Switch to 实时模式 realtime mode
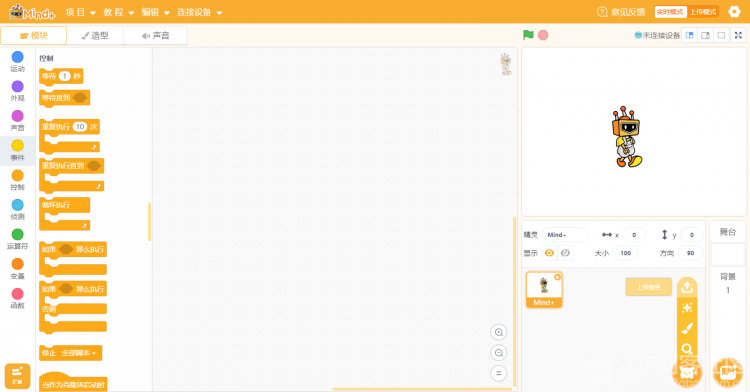 click(x=670, y=12)
